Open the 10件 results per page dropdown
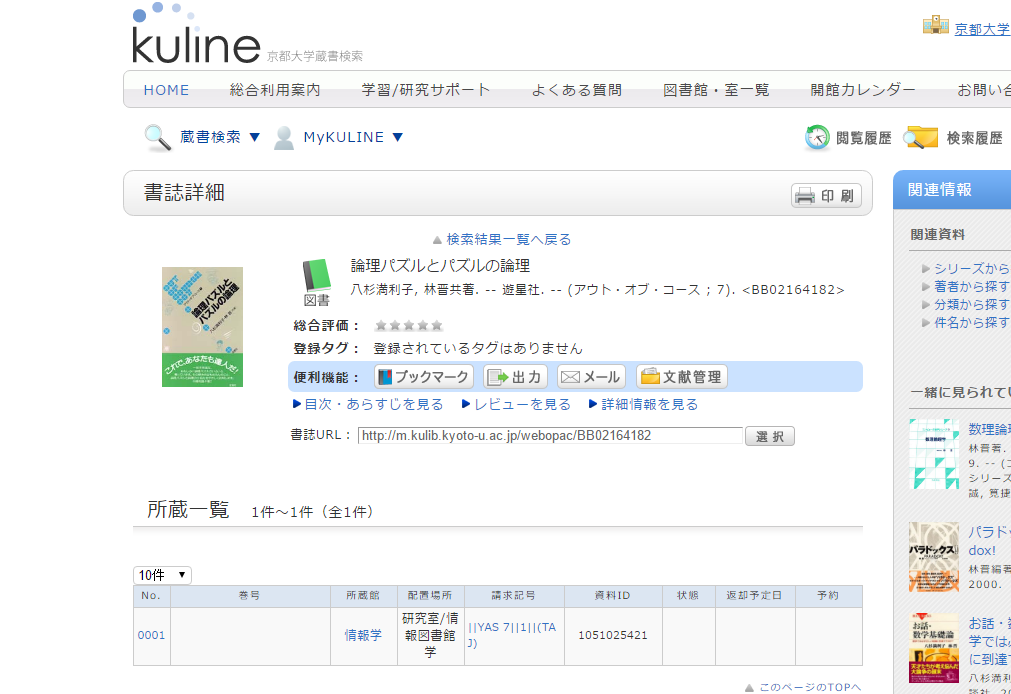 [x=162, y=575]
